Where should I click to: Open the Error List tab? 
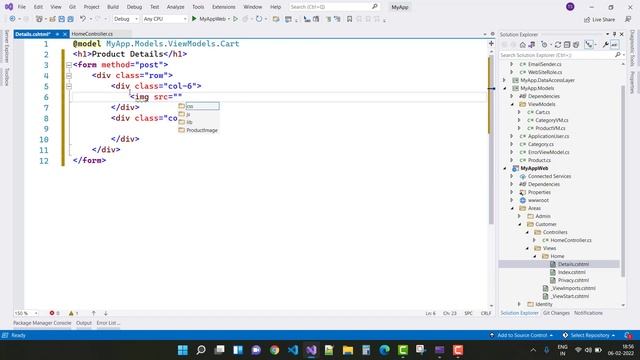(x=108, y=323)
